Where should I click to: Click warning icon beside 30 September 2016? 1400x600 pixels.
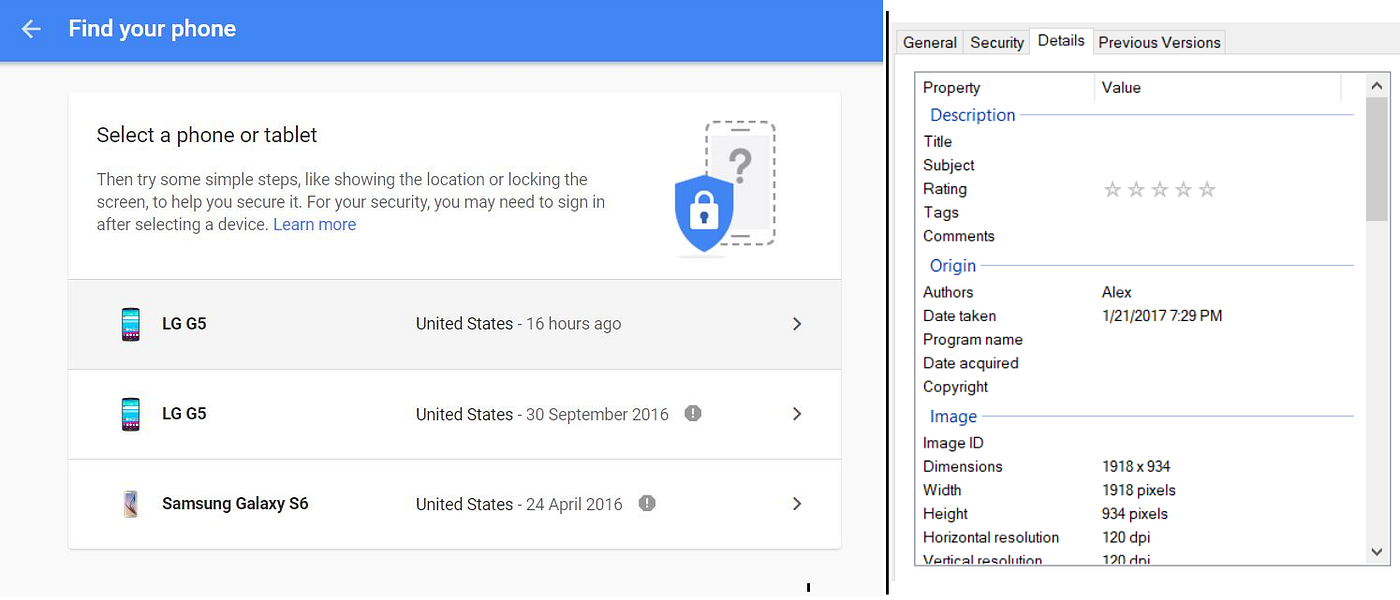tap(693, 413)
